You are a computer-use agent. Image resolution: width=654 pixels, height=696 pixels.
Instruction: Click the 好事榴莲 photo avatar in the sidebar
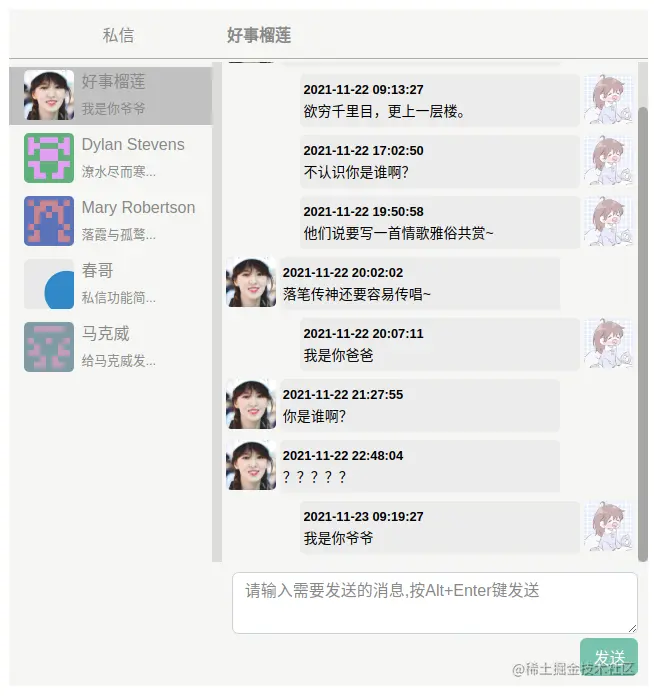[x=49, y=95]
